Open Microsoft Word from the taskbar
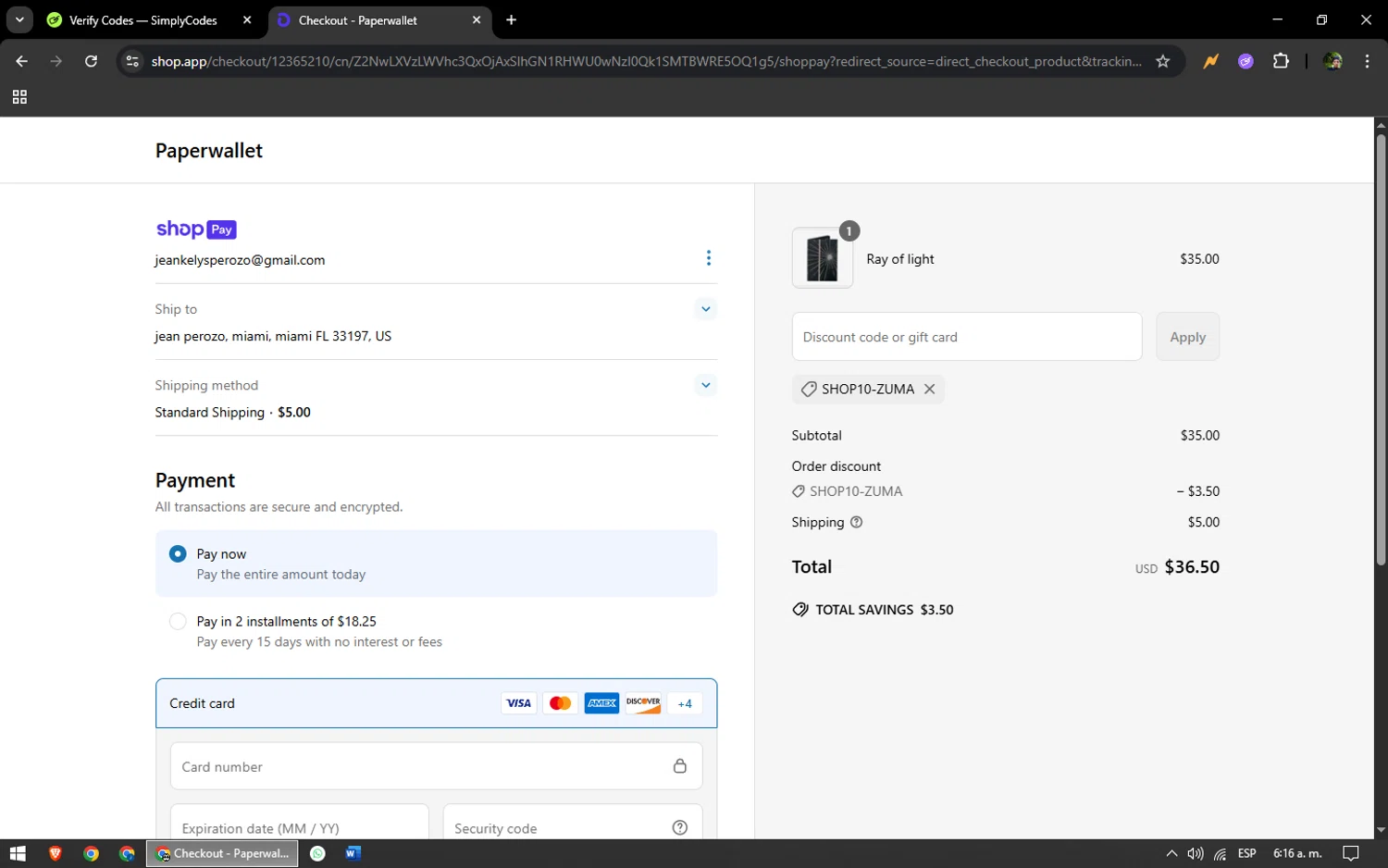This screenshot has height=868, width=1388. click(x=353, y=853)
